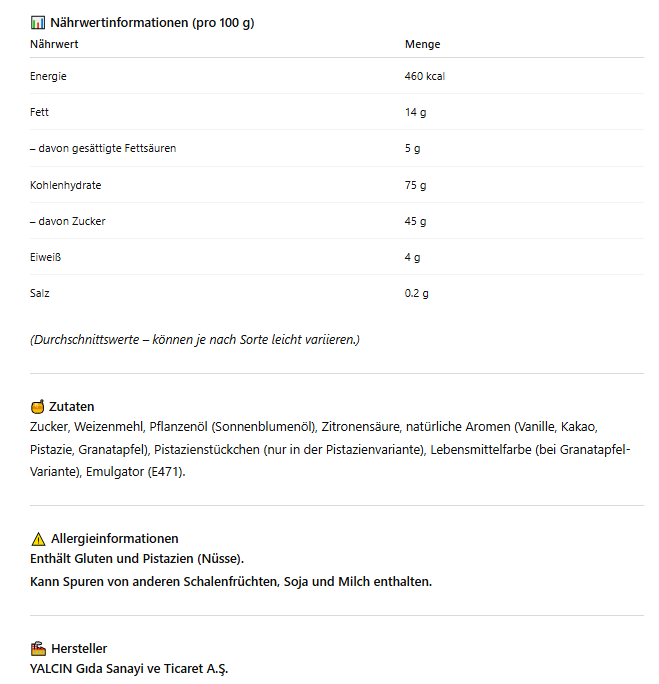This screenshot has height=684, width=659.
Task: Click the warning triangle icon beside Allergieinformationen
Action: (38, 538)
